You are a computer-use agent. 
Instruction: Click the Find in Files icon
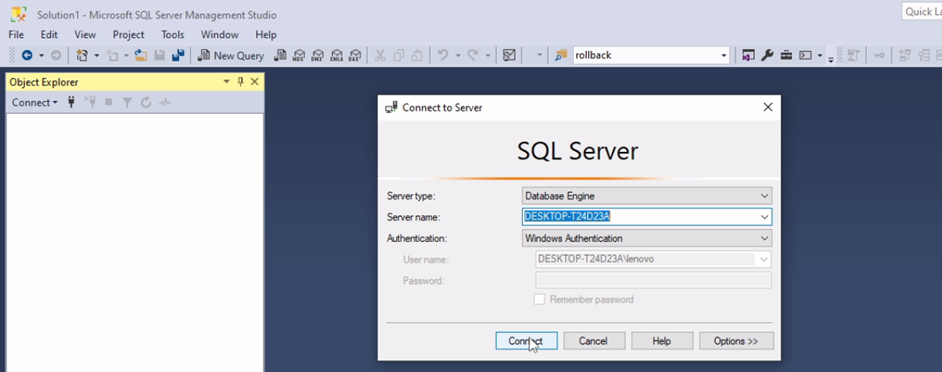561,55
